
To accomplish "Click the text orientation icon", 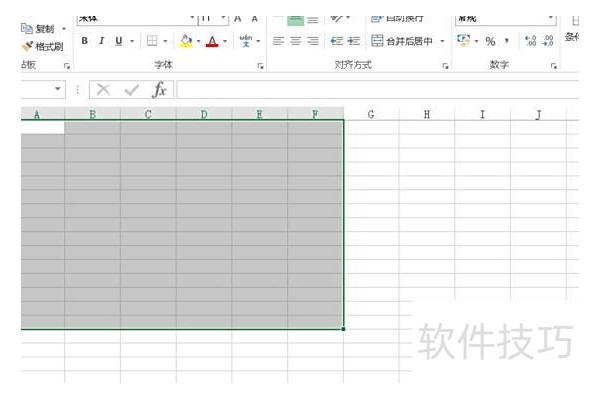I will (337, 18).
